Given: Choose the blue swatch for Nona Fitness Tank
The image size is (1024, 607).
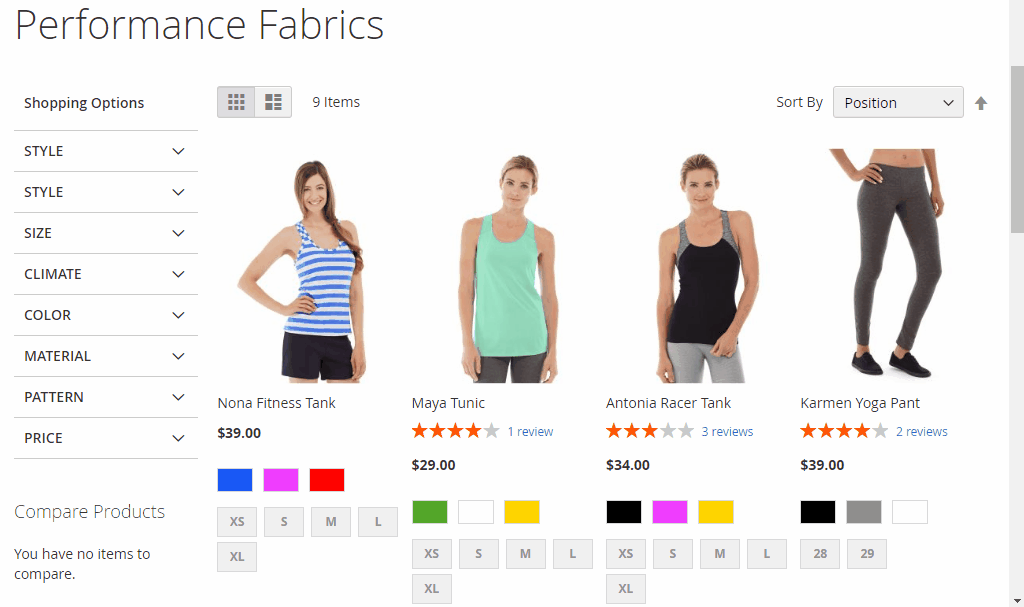Looking at the screenshot, I should pyautogui.click(x=235, y=480).
